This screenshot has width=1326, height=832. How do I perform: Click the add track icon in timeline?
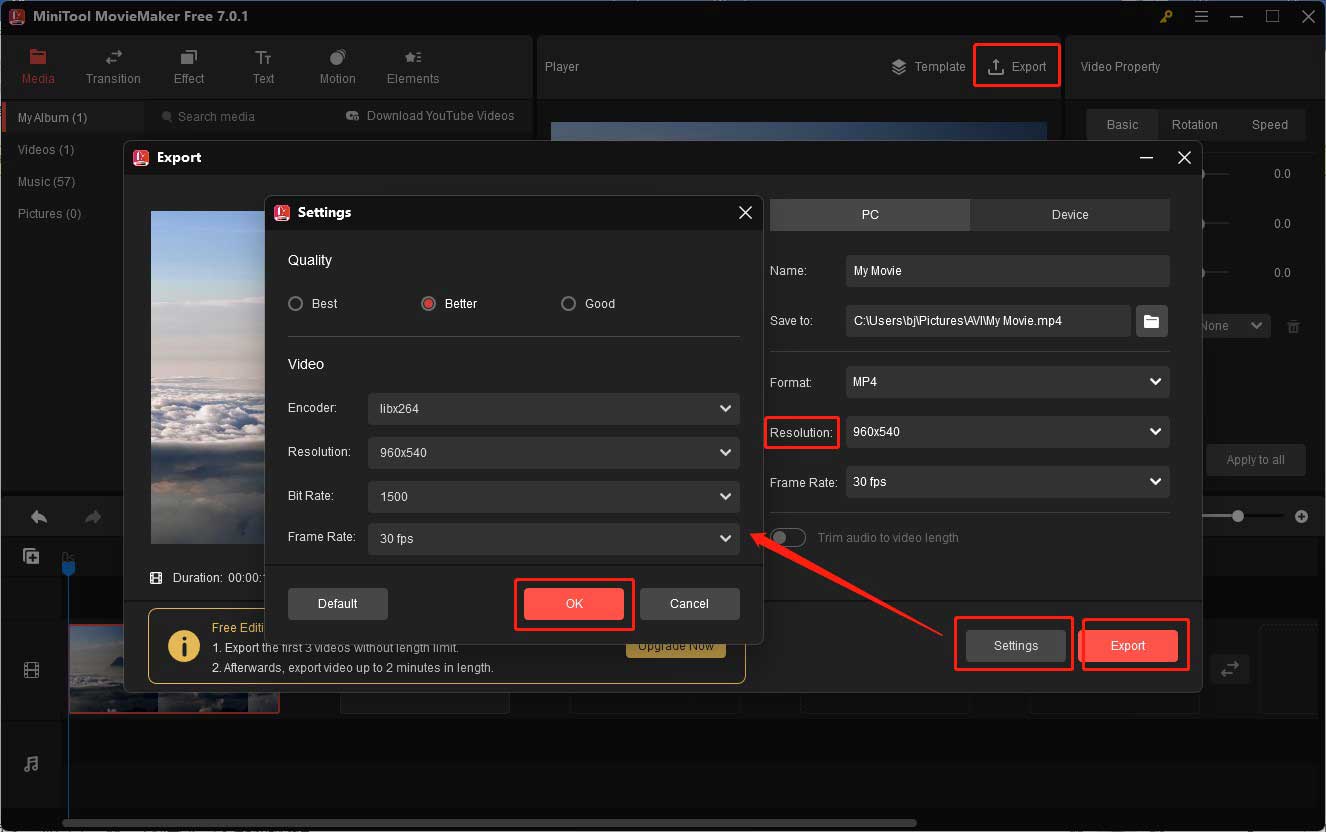point(31,557)
